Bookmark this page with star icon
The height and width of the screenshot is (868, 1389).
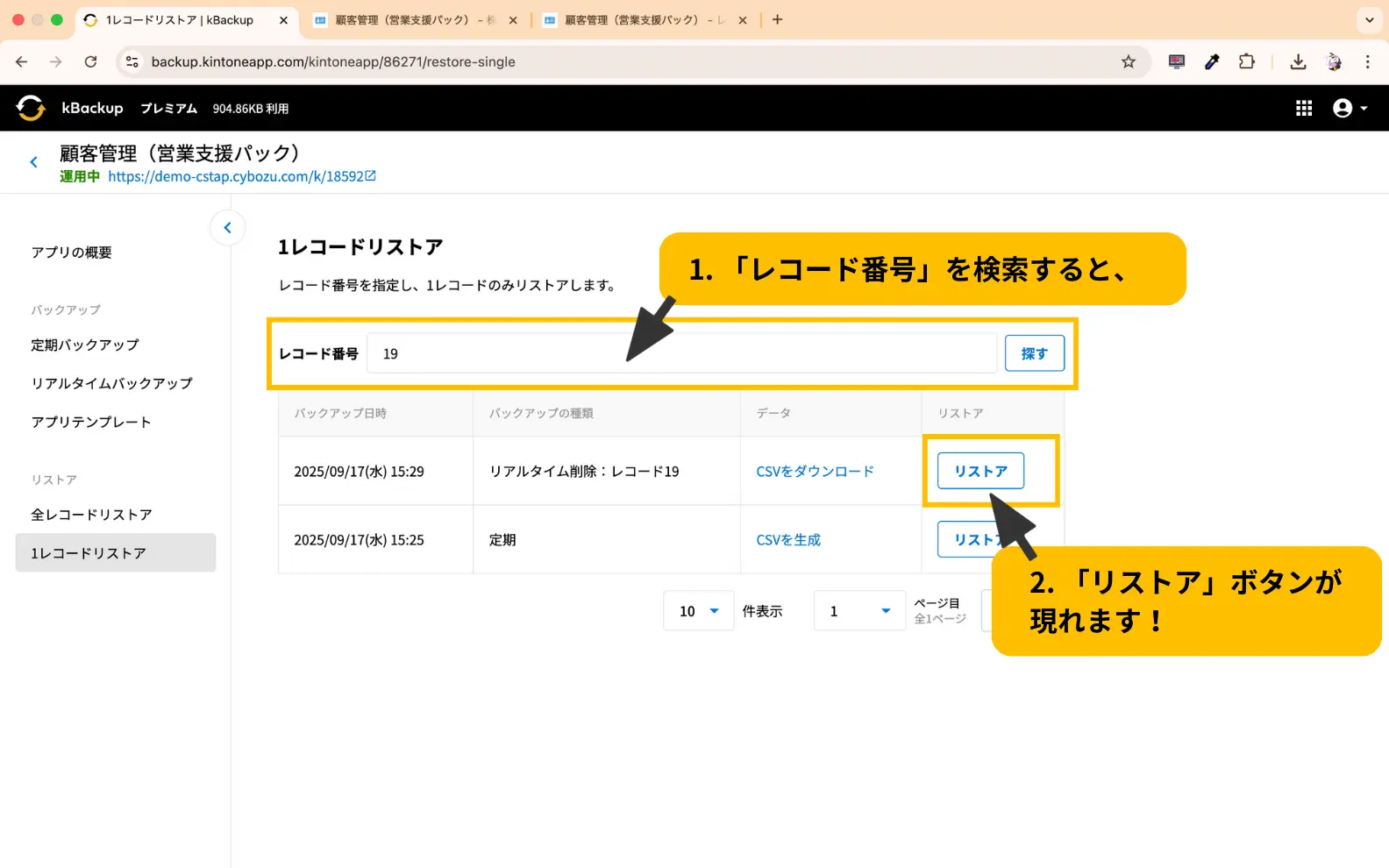[1129, 61]
